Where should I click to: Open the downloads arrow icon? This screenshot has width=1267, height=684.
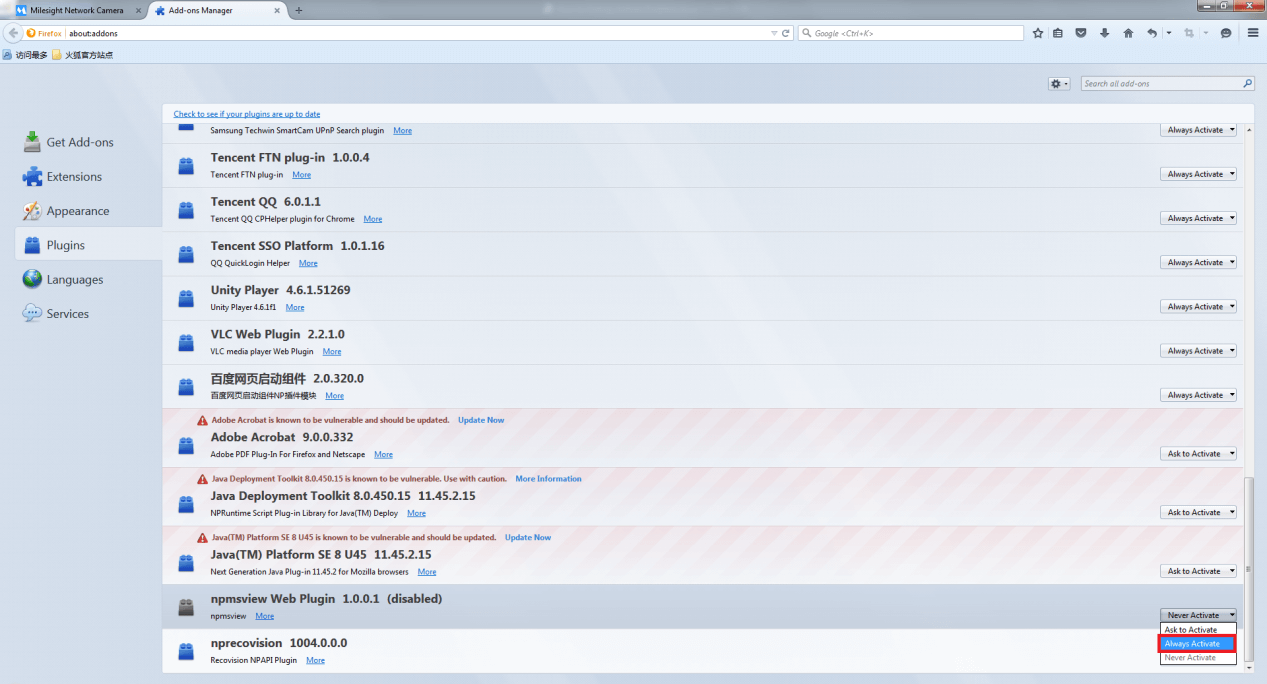1105,33
